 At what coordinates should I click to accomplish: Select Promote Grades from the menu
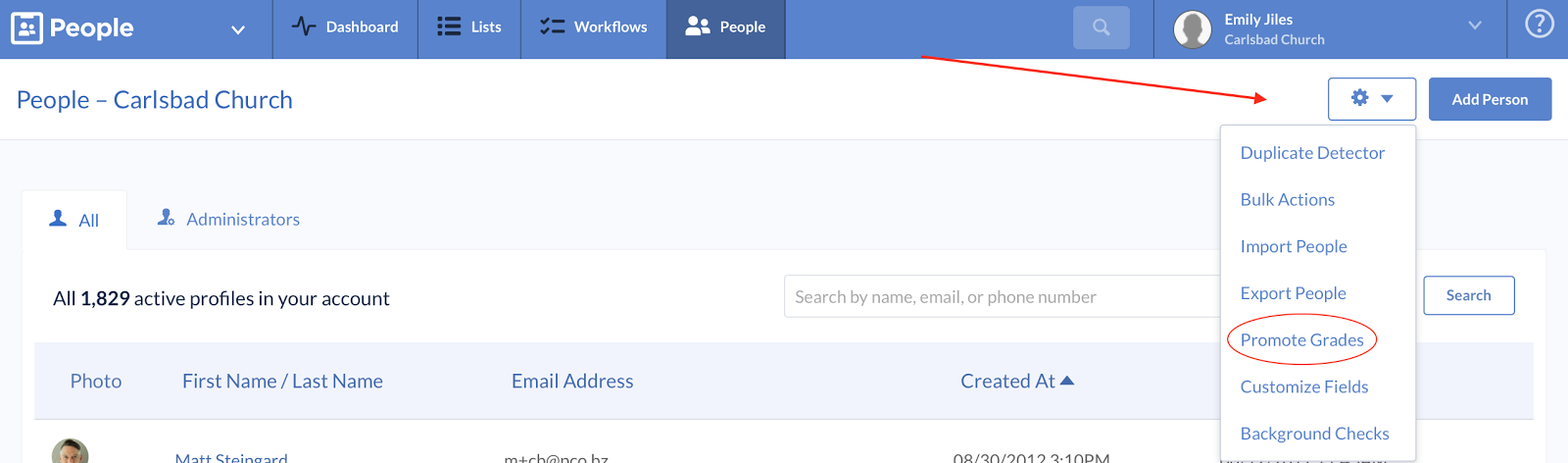click(x=1301, y=340)
